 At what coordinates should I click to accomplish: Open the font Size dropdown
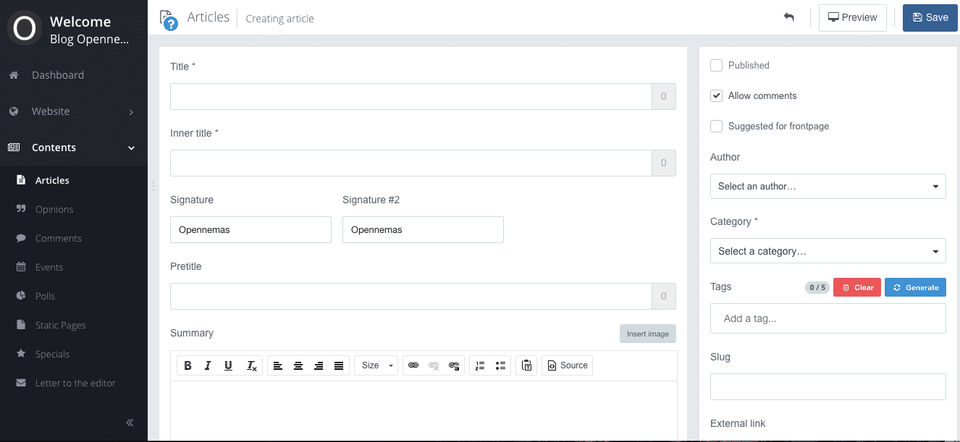pyautogui.click(x=377, y=366)
